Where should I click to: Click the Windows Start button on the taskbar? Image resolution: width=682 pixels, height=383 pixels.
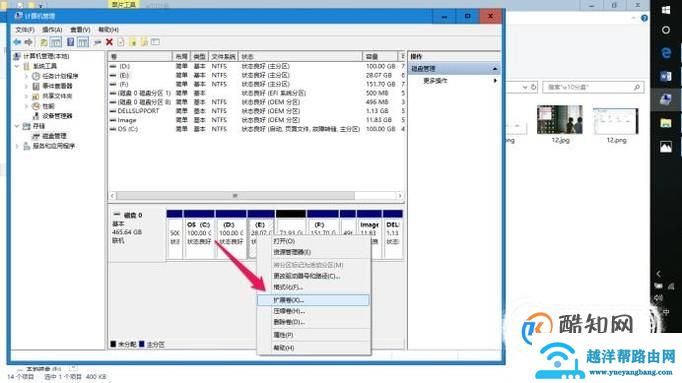(666, 10)
